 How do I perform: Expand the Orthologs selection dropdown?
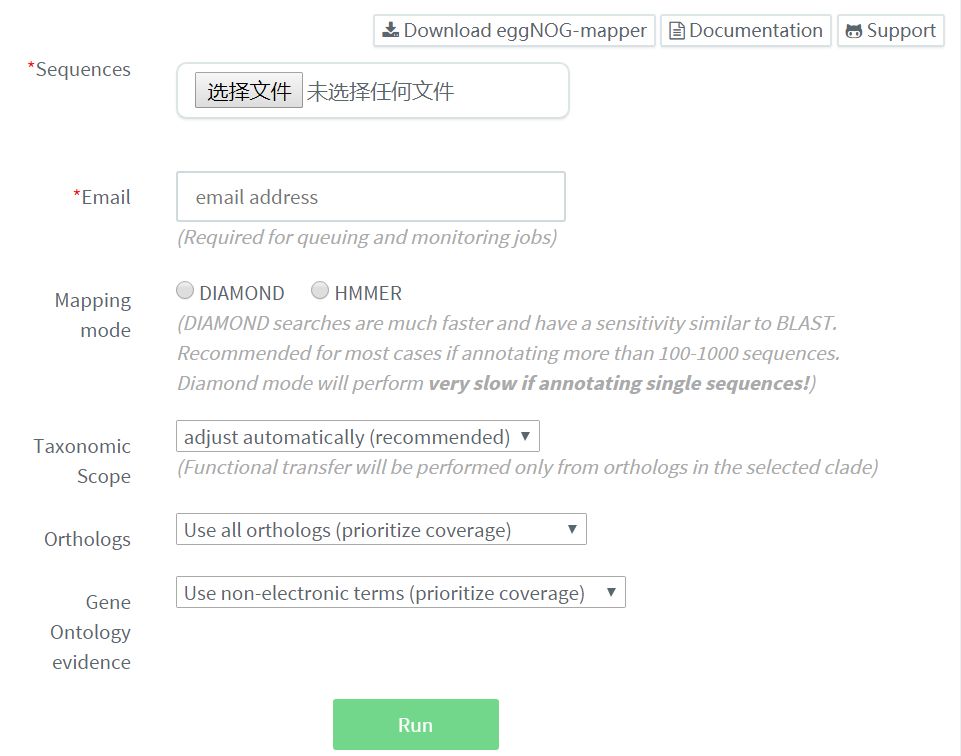(x=380, y=530)
